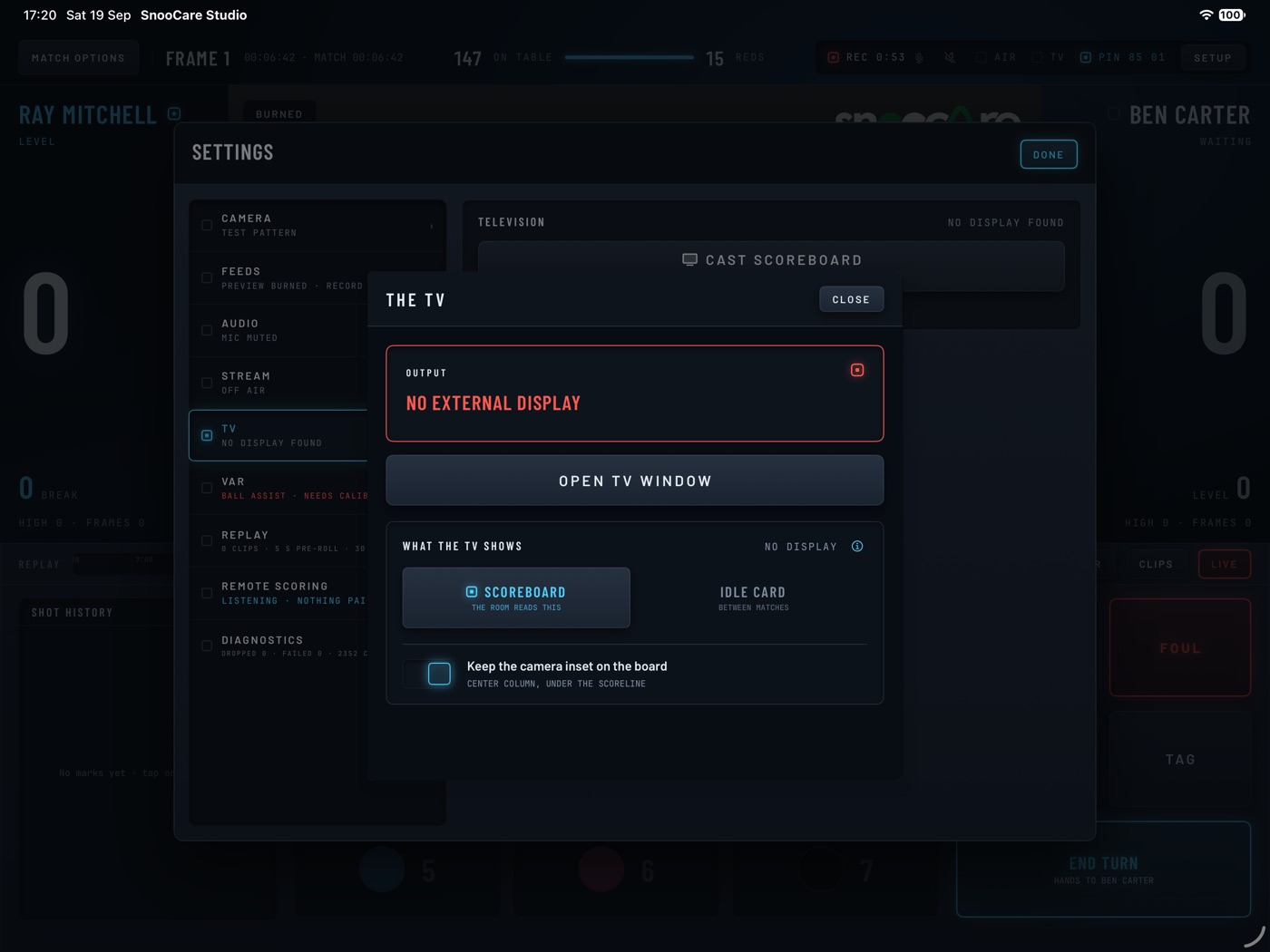Open the Setup button in top bar
The width and height of the screenshot is (1270, 952).
1213,58
